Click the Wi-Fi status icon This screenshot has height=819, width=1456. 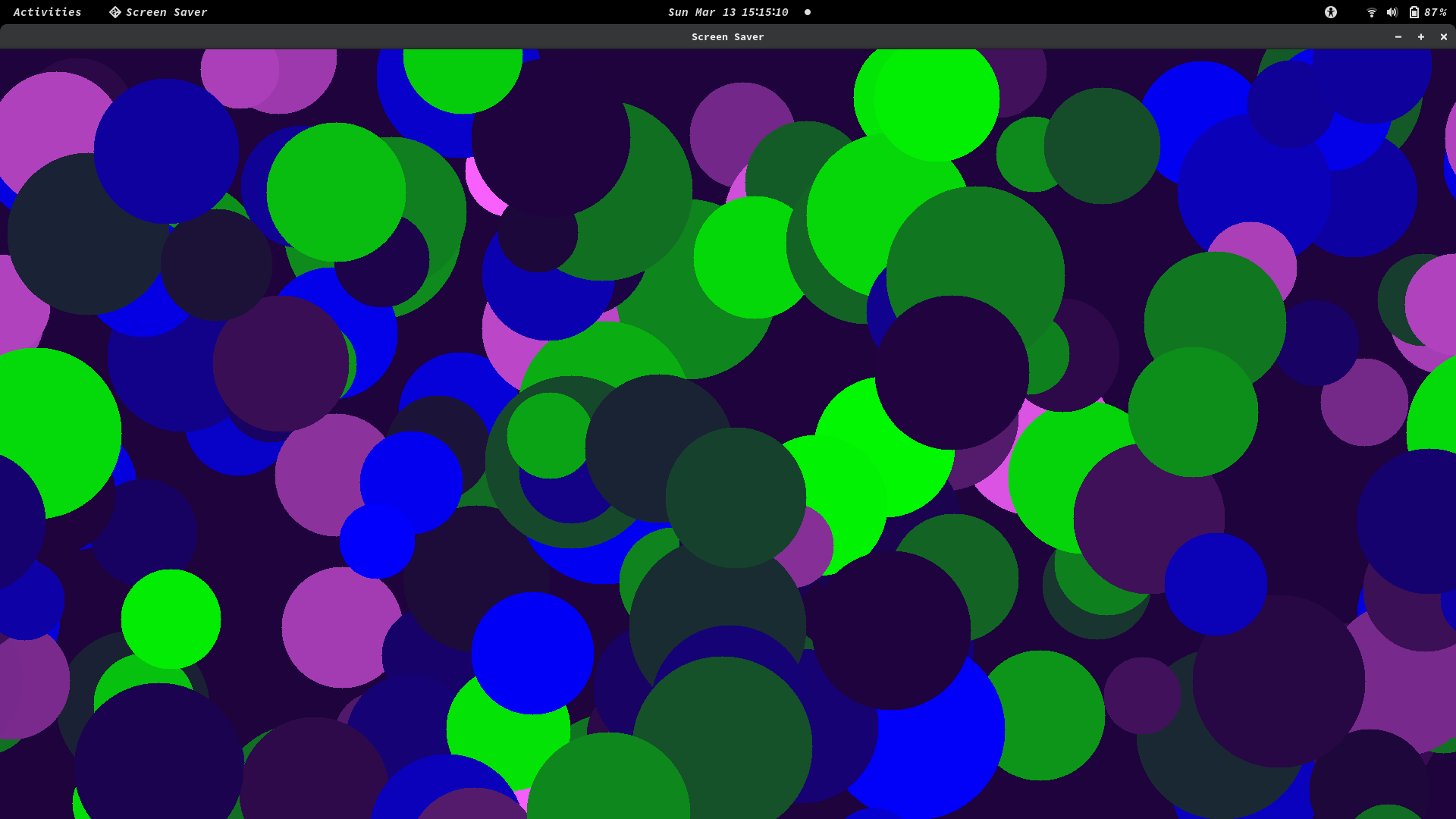pyautogui.click(x=1371, y=12)
